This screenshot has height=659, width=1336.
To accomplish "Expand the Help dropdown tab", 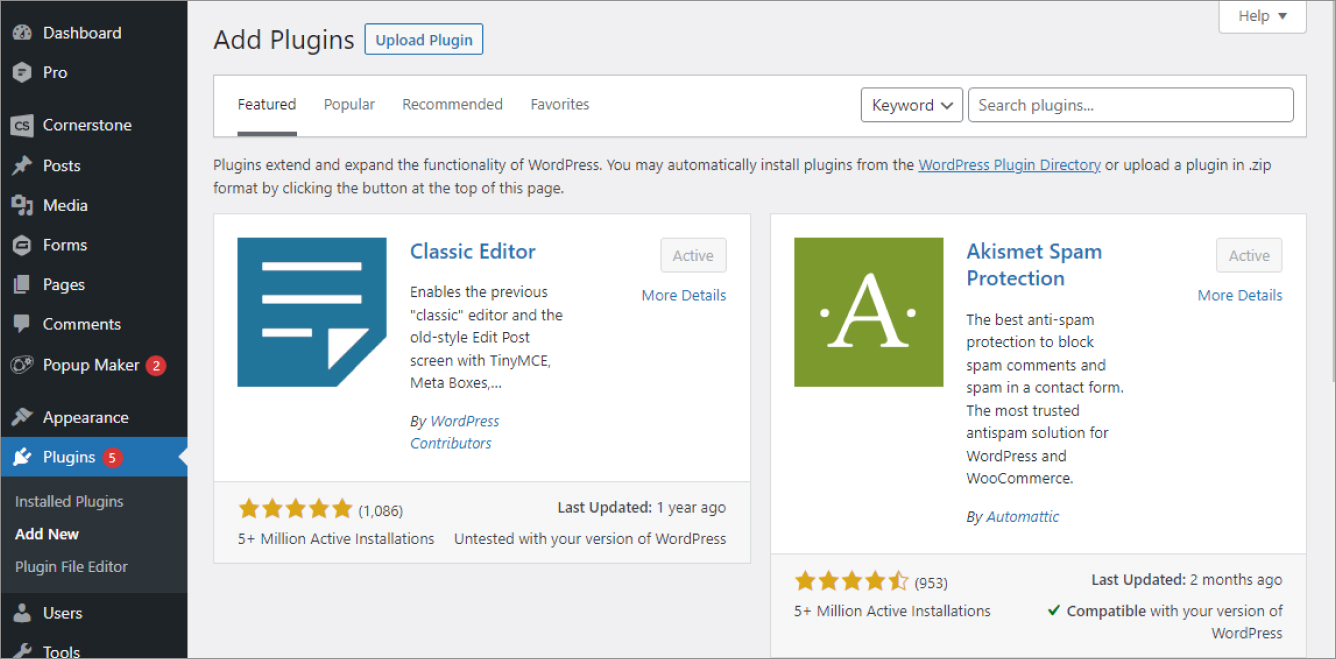I will point(1263,16).
